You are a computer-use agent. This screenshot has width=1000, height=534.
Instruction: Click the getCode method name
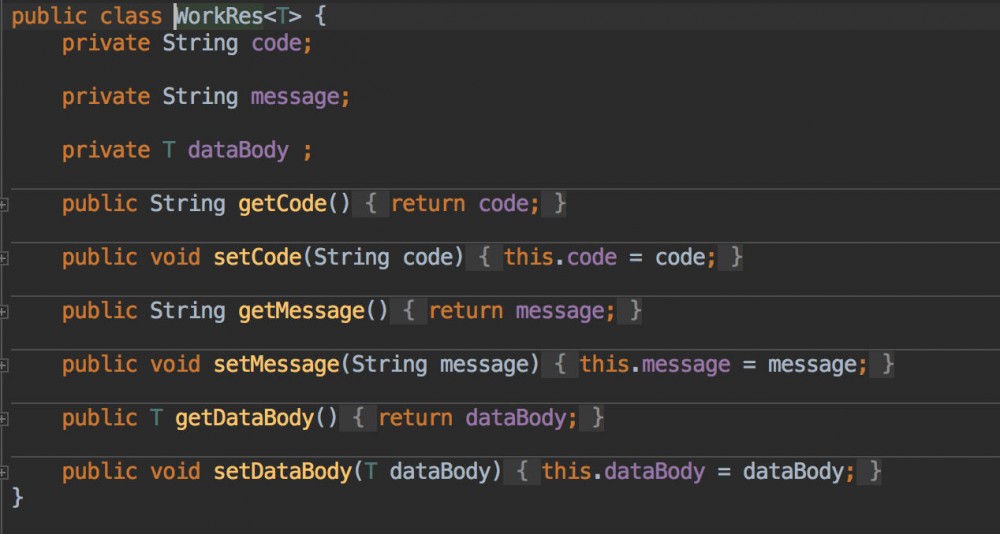tap(282, 204)
